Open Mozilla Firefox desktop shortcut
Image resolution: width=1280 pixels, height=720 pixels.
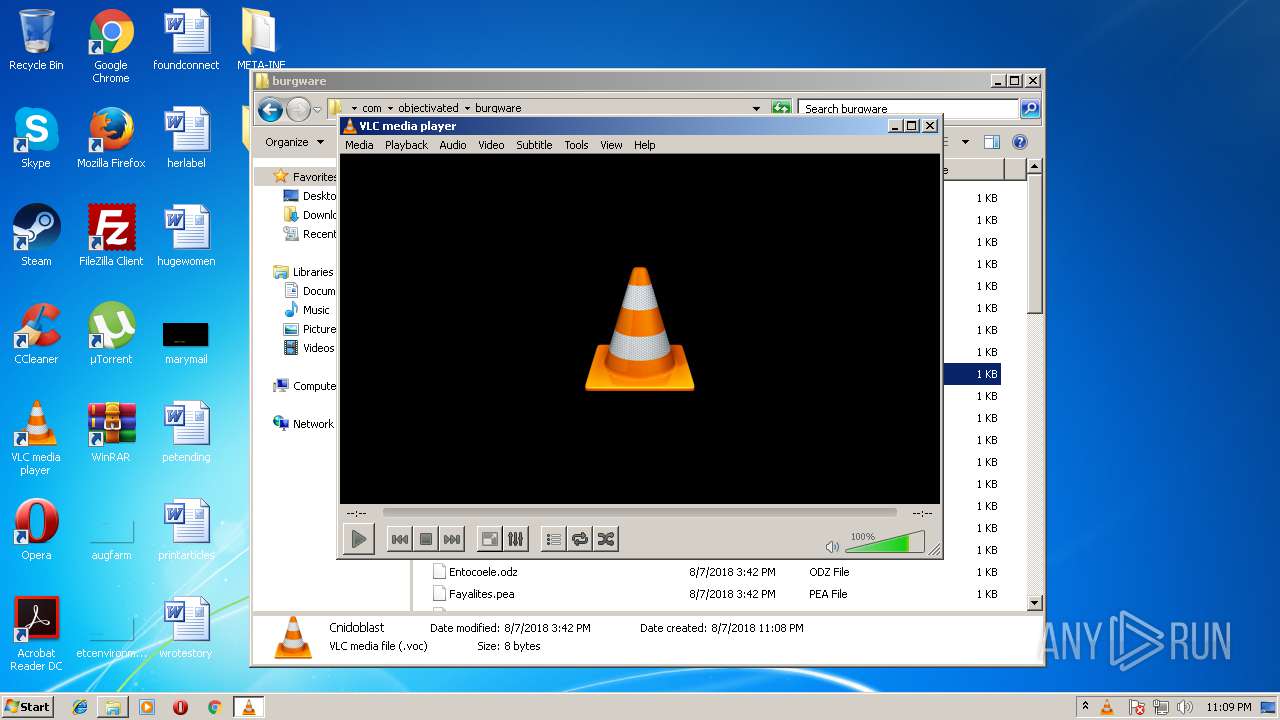[x=111, y=138]
